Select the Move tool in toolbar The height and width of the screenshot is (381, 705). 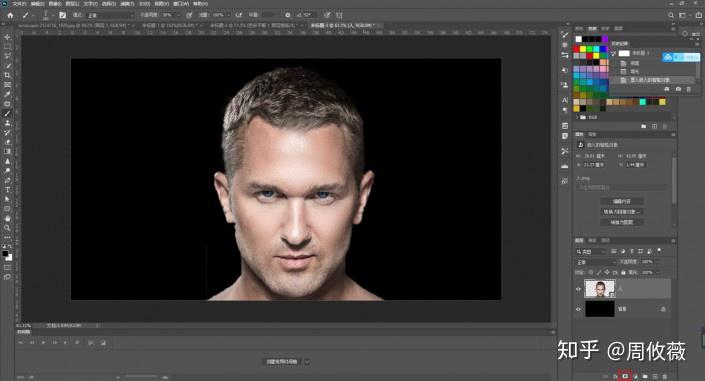coord(7,37)
